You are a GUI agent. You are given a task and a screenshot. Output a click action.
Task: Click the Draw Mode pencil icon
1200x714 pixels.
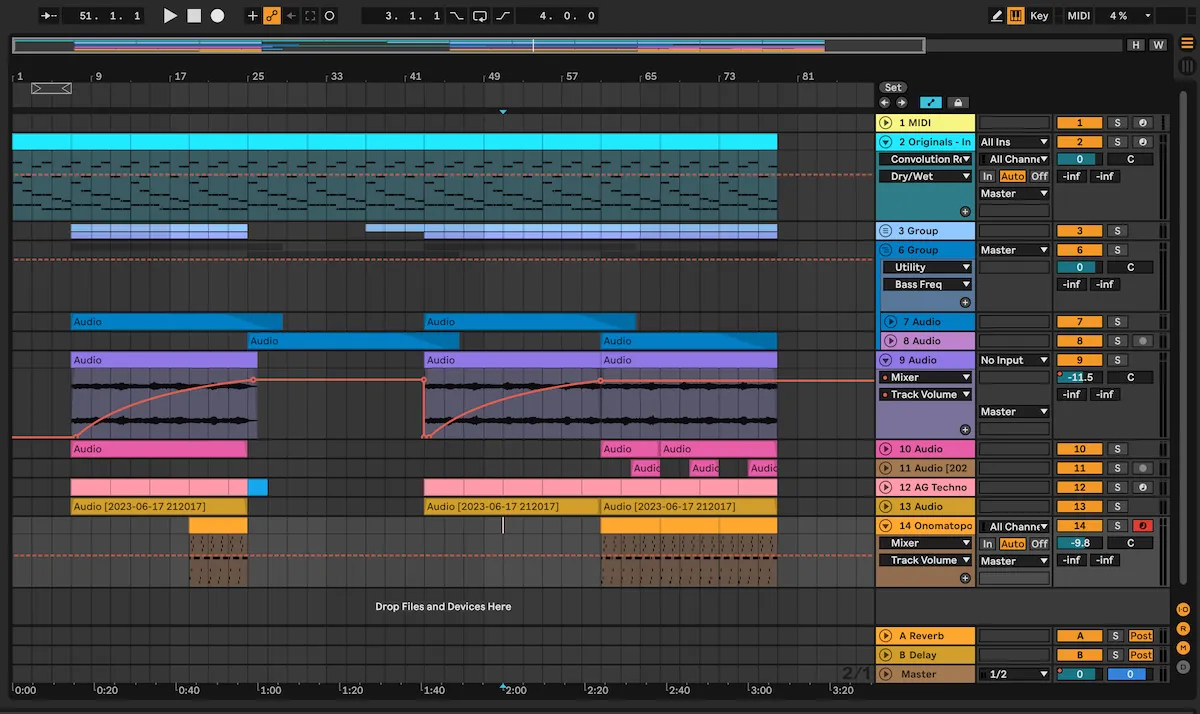[996, 16]
